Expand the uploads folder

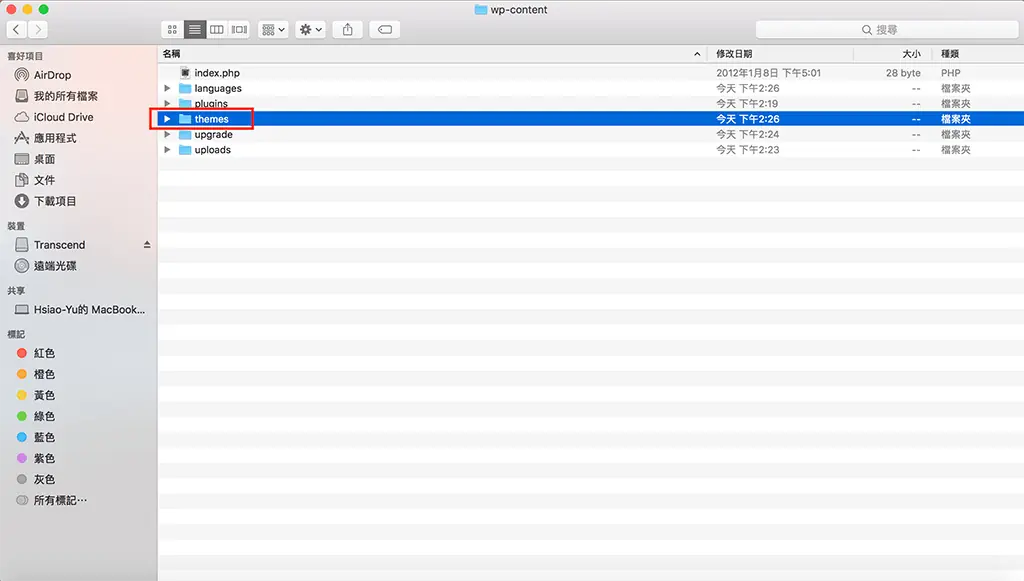167,149
